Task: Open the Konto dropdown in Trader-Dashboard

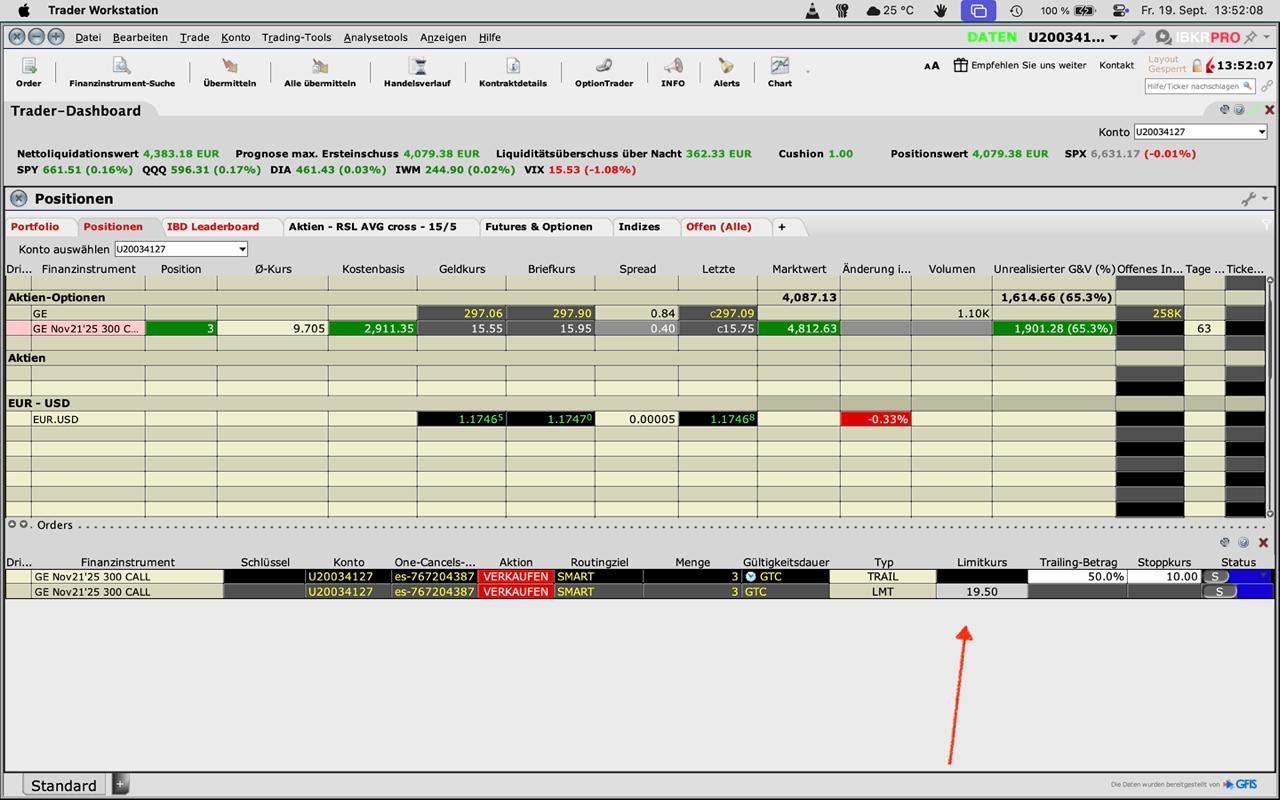Action: pos(1200,132)
